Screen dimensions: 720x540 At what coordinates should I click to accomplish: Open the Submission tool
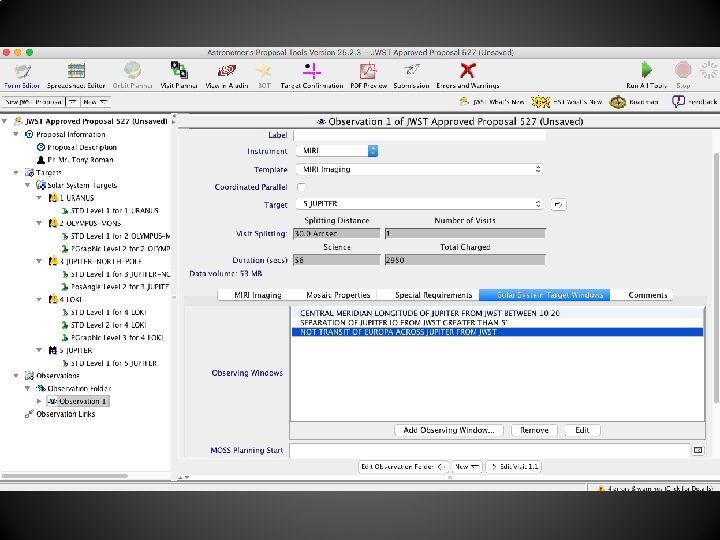tap(411, 76)
